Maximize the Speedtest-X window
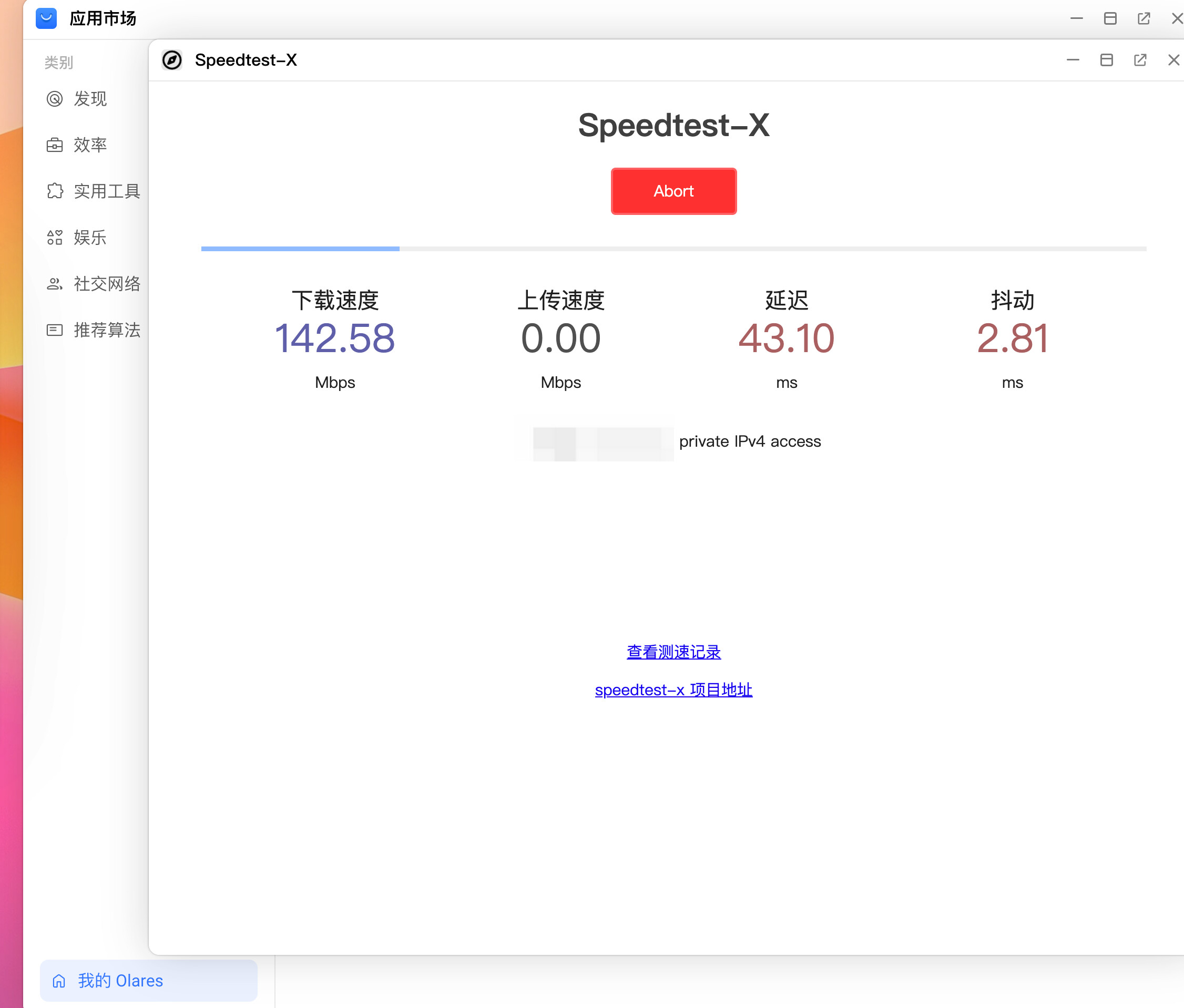This screenshot has height=1008, width=1184. click(x=1106, y=60)
